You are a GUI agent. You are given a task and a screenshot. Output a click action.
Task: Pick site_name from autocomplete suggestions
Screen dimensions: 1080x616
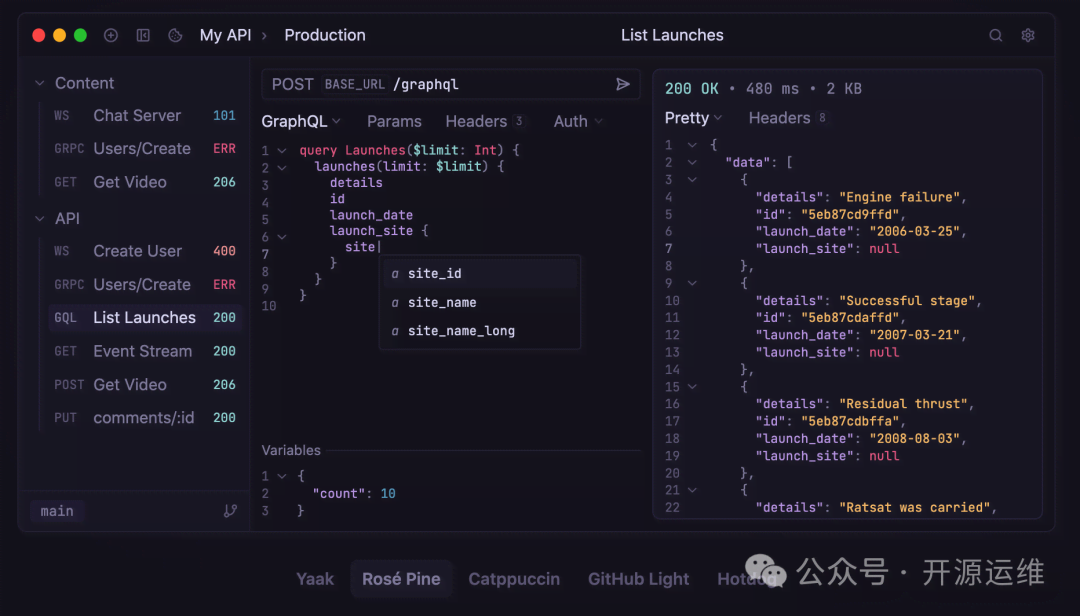point(442,302)
